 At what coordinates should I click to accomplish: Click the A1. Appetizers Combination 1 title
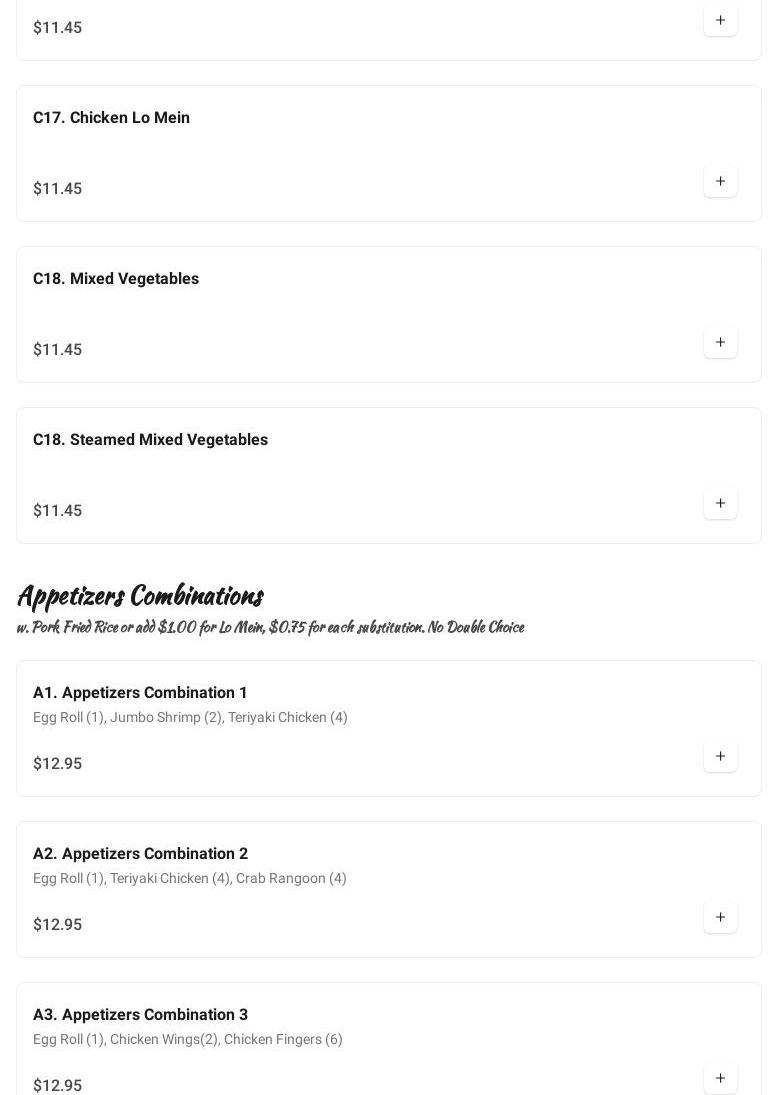140,693
